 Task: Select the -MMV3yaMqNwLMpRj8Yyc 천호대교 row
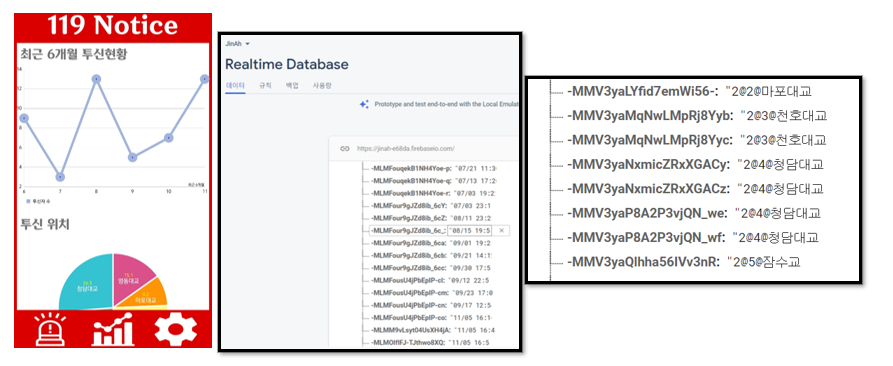click(x=697, y=139)
